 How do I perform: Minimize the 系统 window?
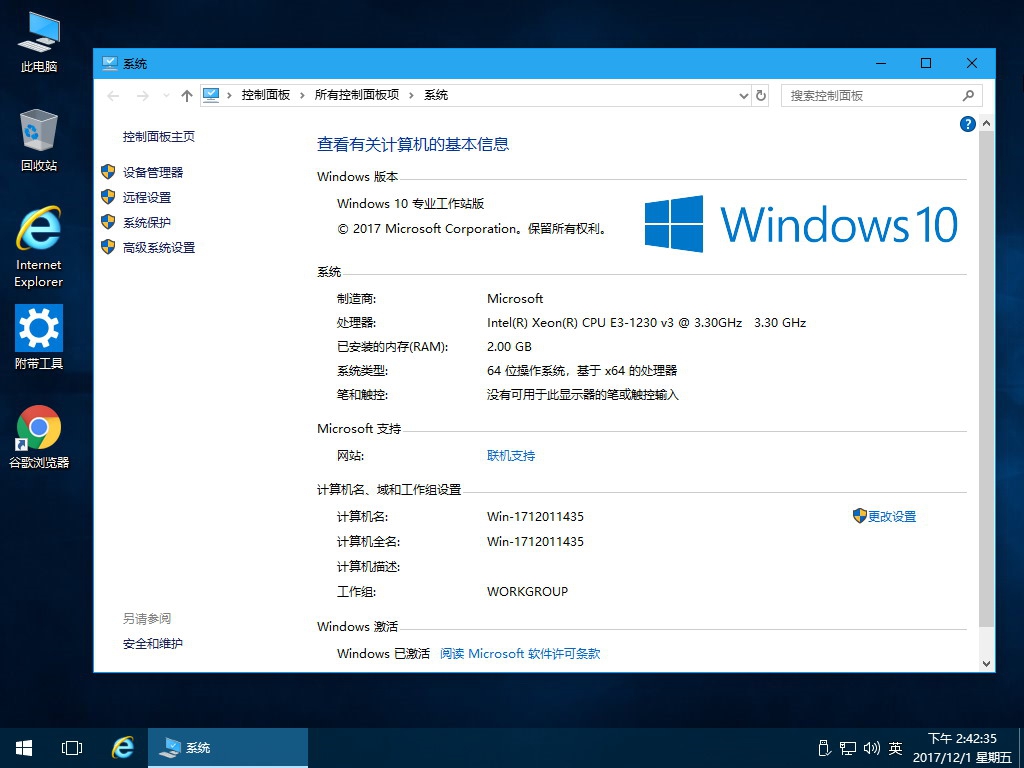(x=881, y=63)
